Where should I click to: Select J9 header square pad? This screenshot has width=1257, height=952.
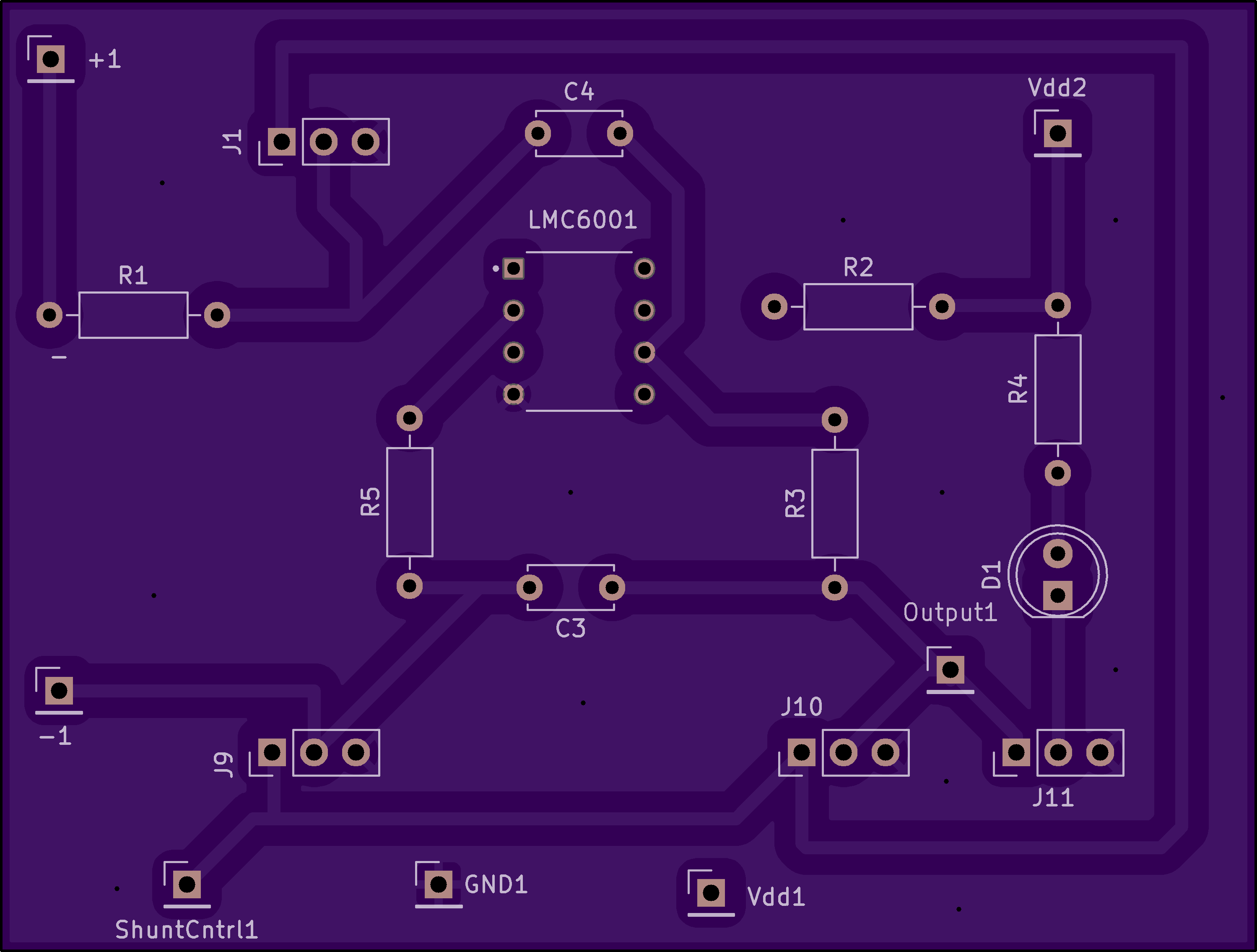point(272,752)
